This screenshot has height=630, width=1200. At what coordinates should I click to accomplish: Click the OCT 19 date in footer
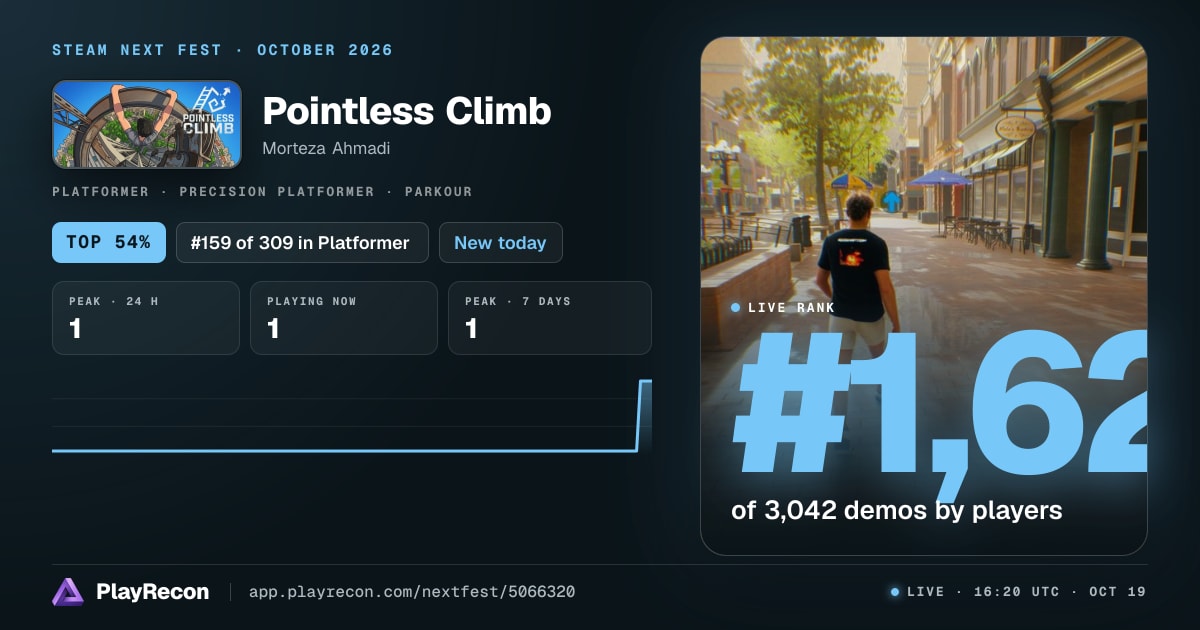pyautogui.click(x=1118, y=592)
